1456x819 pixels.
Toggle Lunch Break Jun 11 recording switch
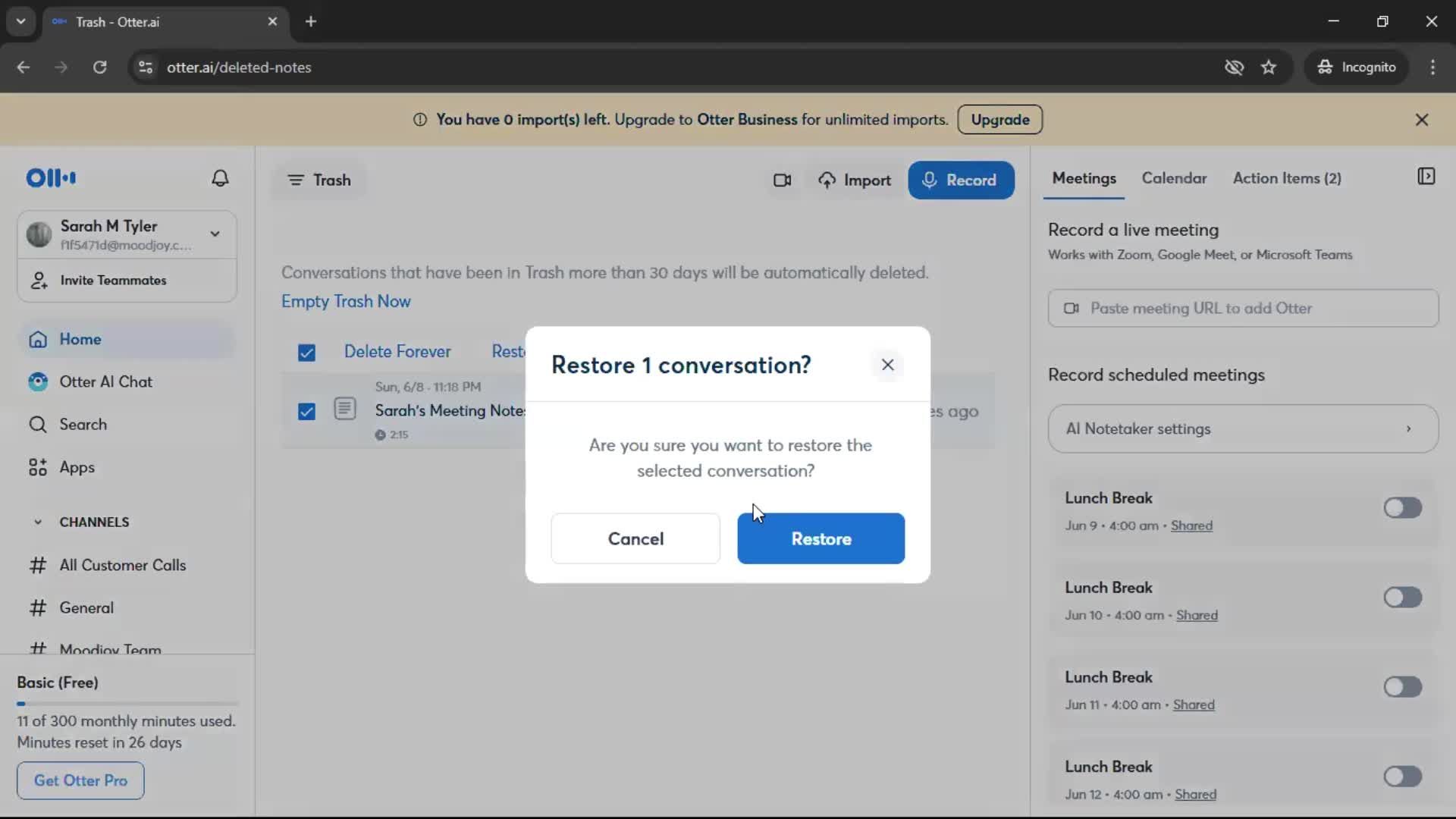[x=1402, y=687]
